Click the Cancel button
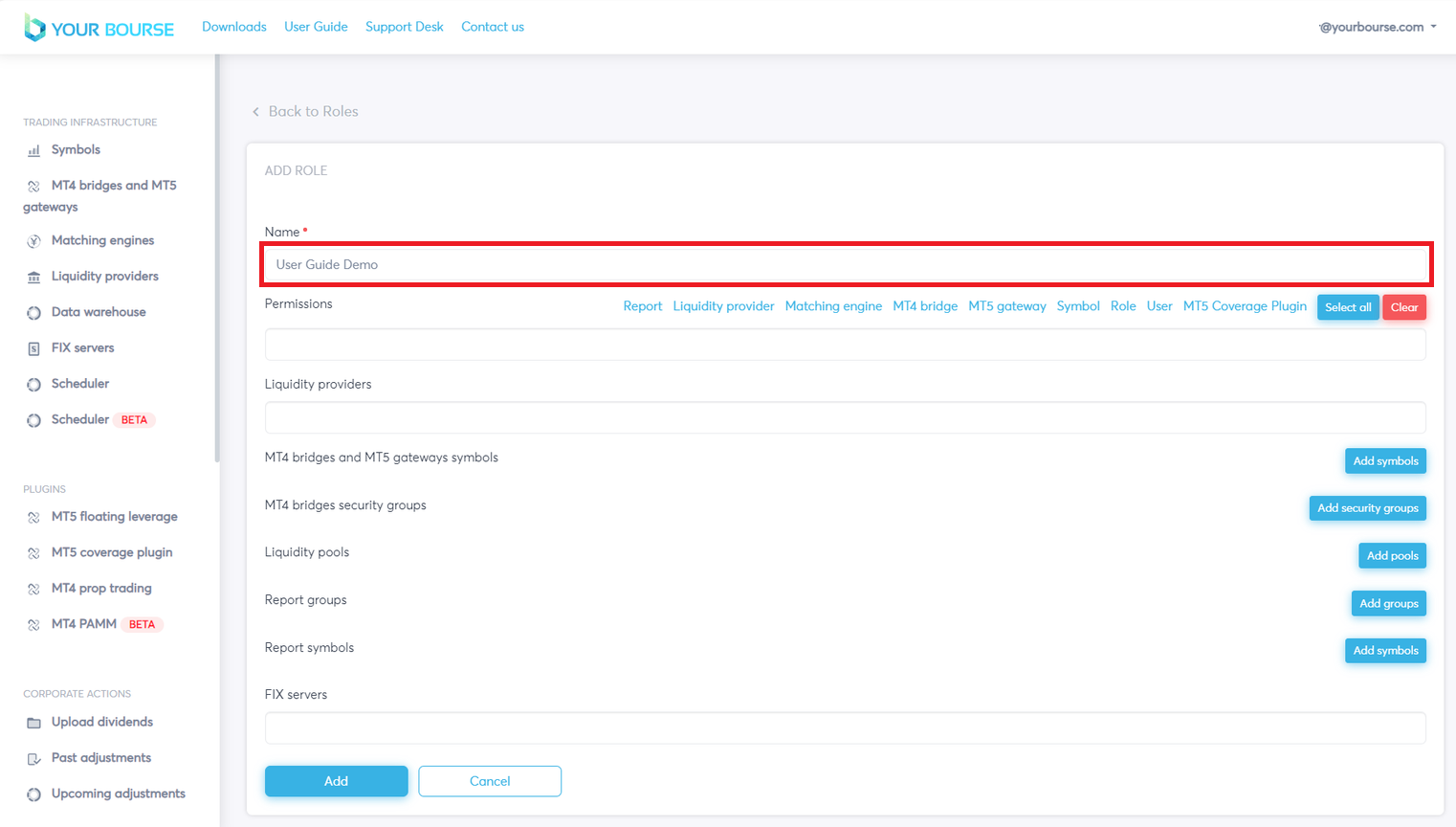 [490, 781]
